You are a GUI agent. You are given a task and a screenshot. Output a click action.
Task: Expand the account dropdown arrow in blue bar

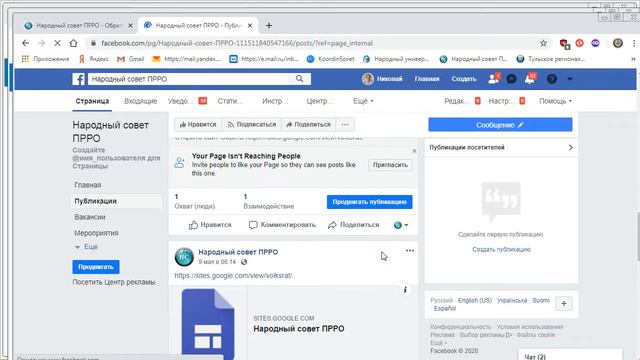pos(570,79)
